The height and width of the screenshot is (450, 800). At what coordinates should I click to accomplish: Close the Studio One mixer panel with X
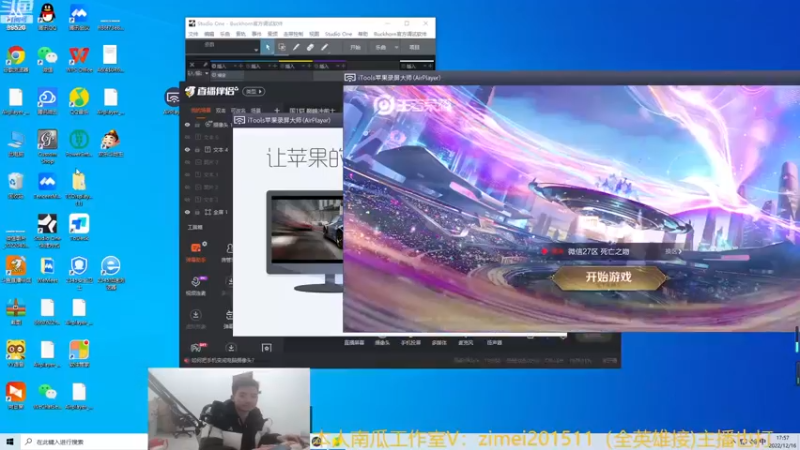tap(192, 65)
